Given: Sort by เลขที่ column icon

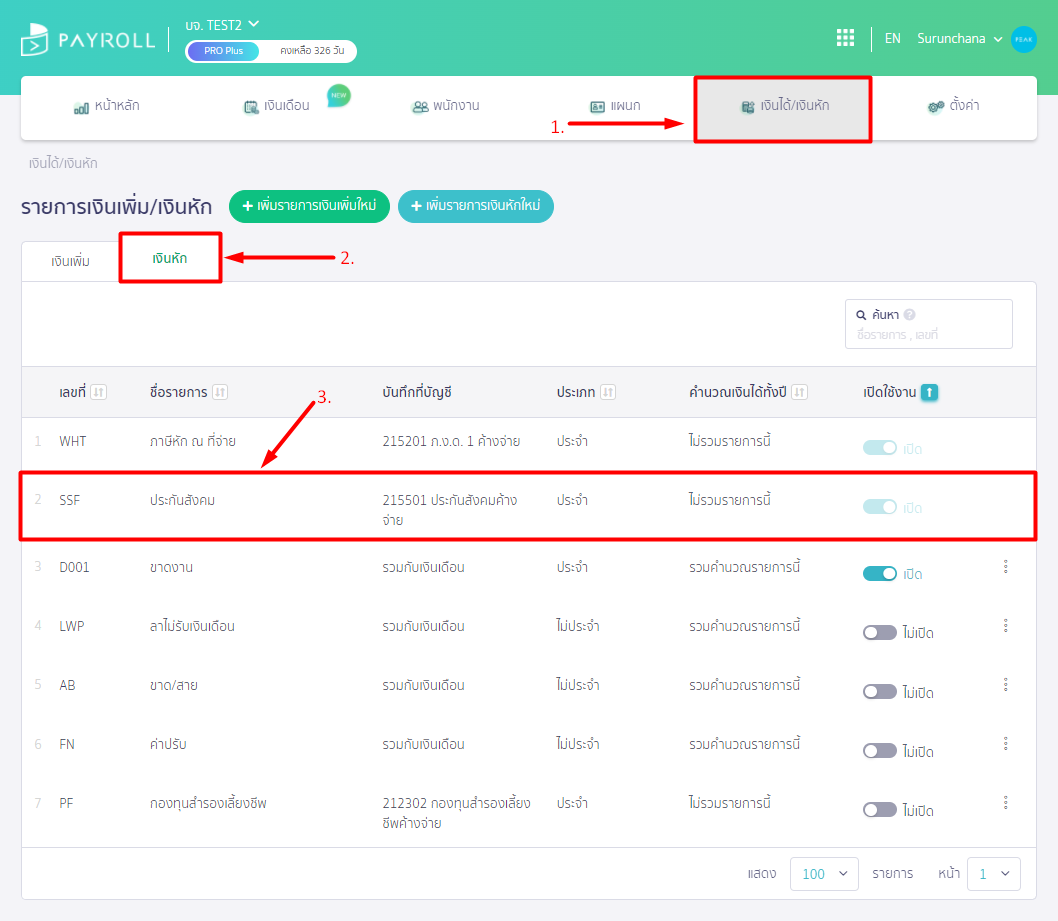Looking at the screenshot, I should tap(99, 392).
